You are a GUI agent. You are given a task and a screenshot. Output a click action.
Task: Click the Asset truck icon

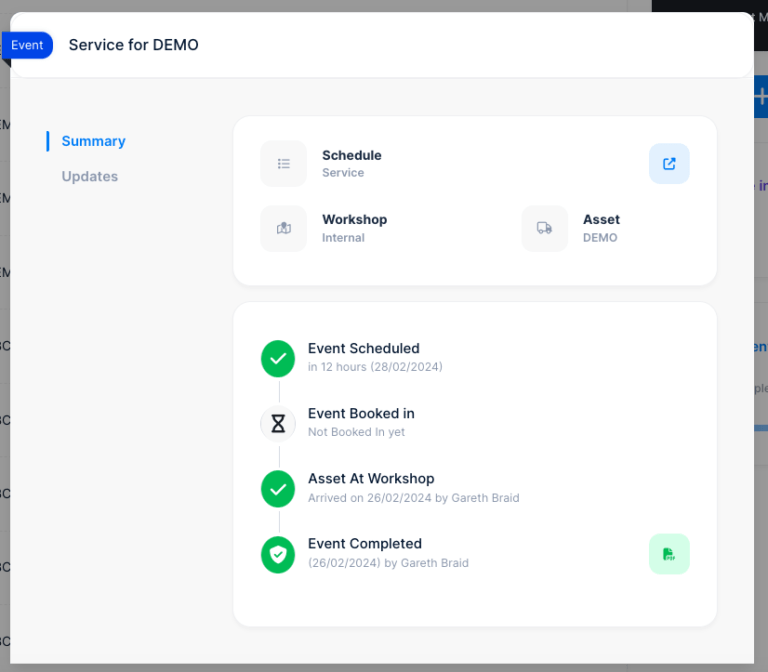coord(544,228)
